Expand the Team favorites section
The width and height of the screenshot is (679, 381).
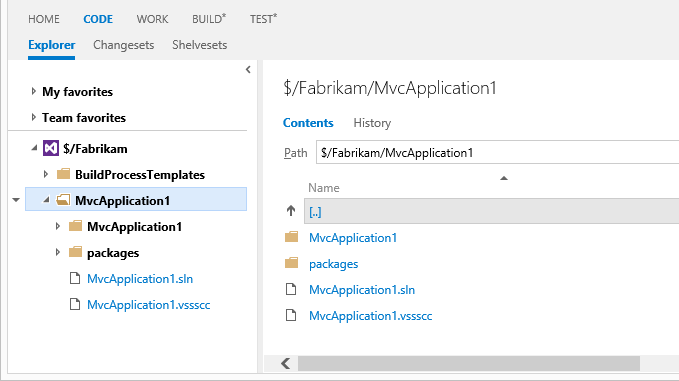(33, 117)
